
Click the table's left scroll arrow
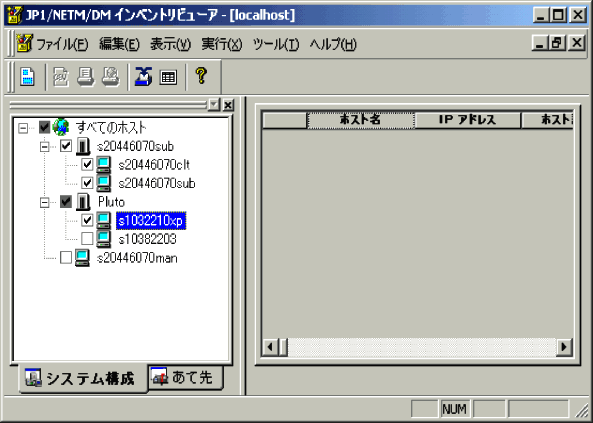click(270, 347)
